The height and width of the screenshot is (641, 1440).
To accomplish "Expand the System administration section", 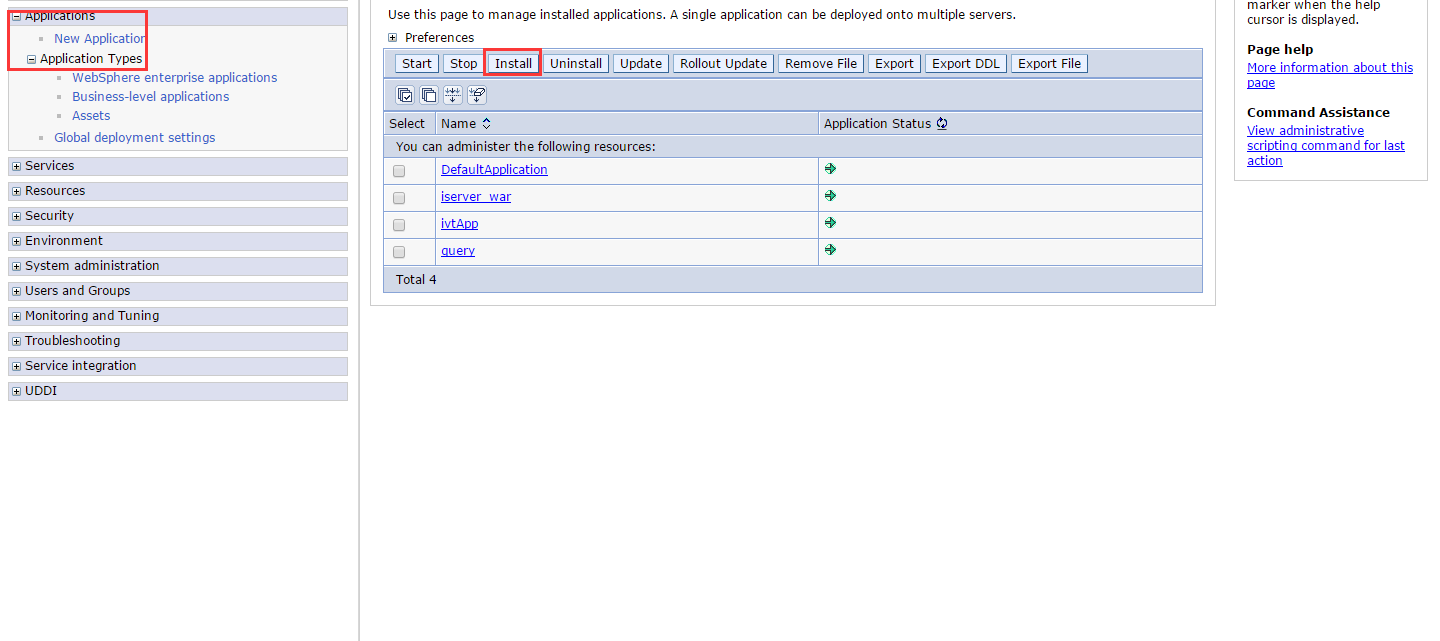I will pyautogui.click(x=16, y=267).
